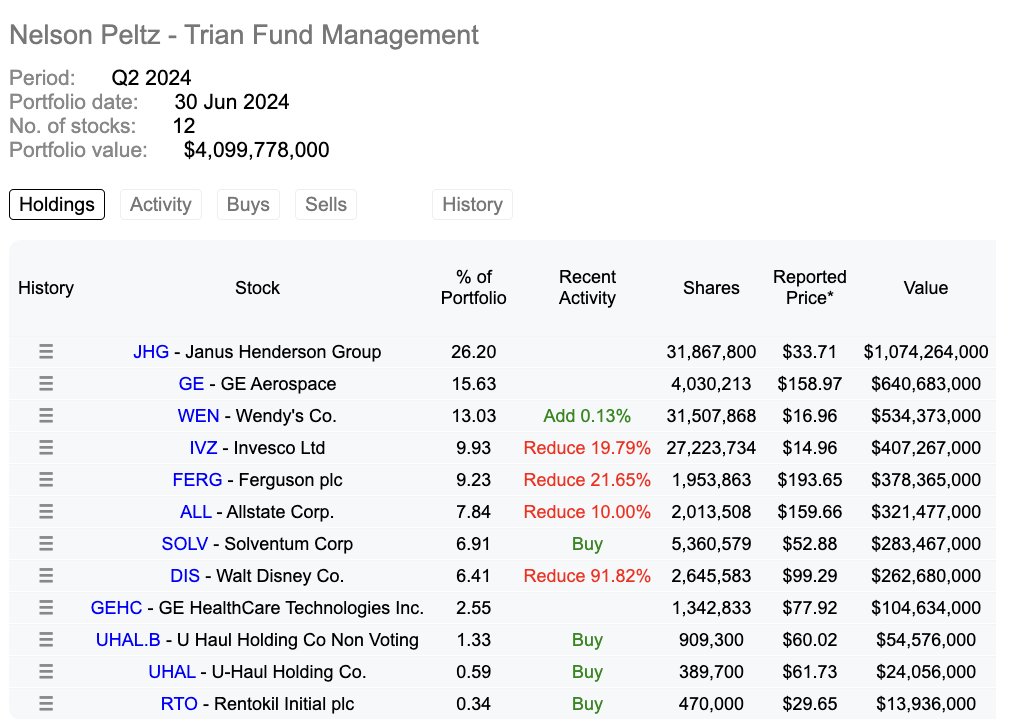Open history icon for U-Haul Holding Co. row
This screenshot has width=1010, height=726.
point(46,672)
